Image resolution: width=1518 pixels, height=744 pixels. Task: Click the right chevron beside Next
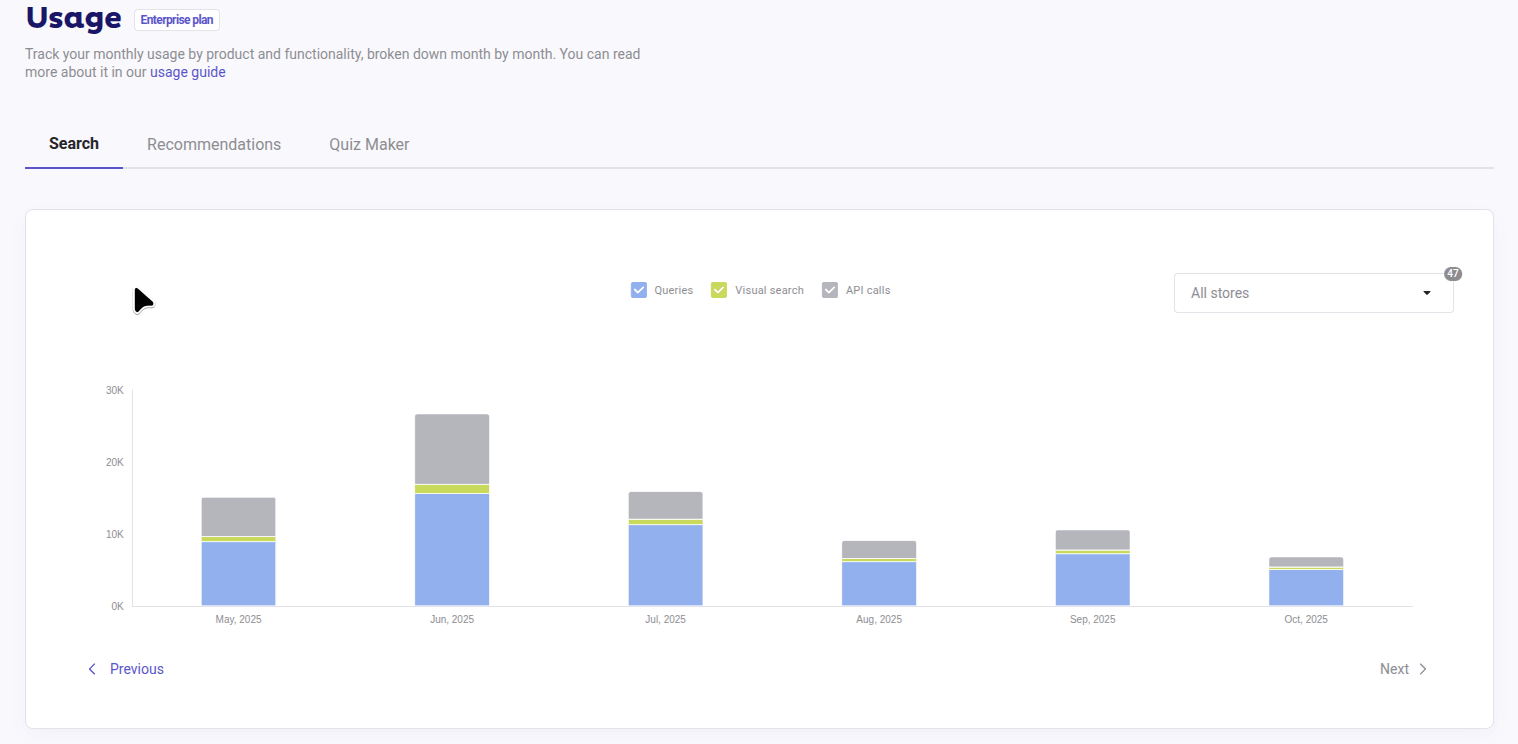pyautogui.click(x=1423, y=669)
